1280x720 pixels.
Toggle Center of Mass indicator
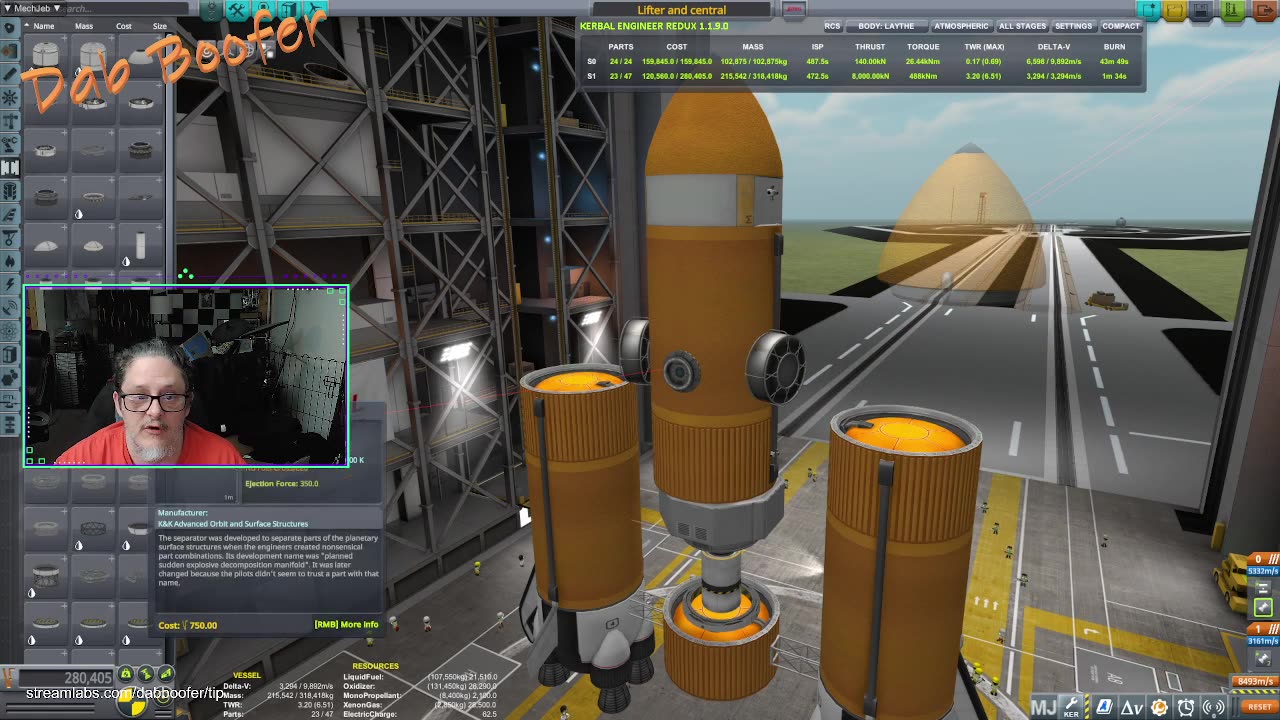127,675
